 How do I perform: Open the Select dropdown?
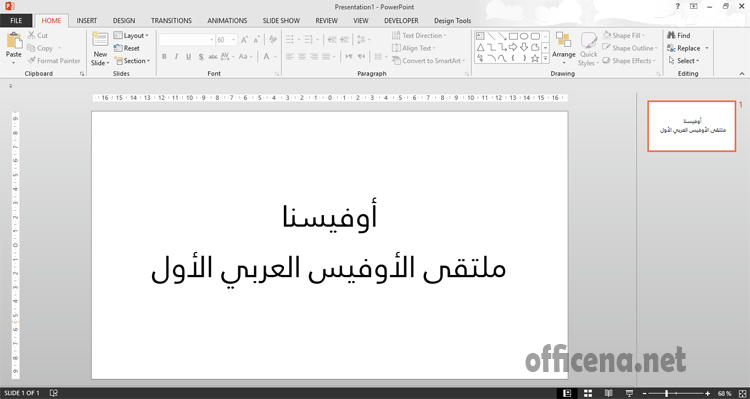[x=684, y=61]
